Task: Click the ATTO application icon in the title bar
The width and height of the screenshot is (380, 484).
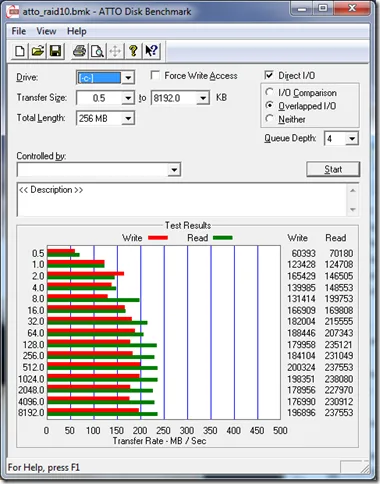Action: 12,12
